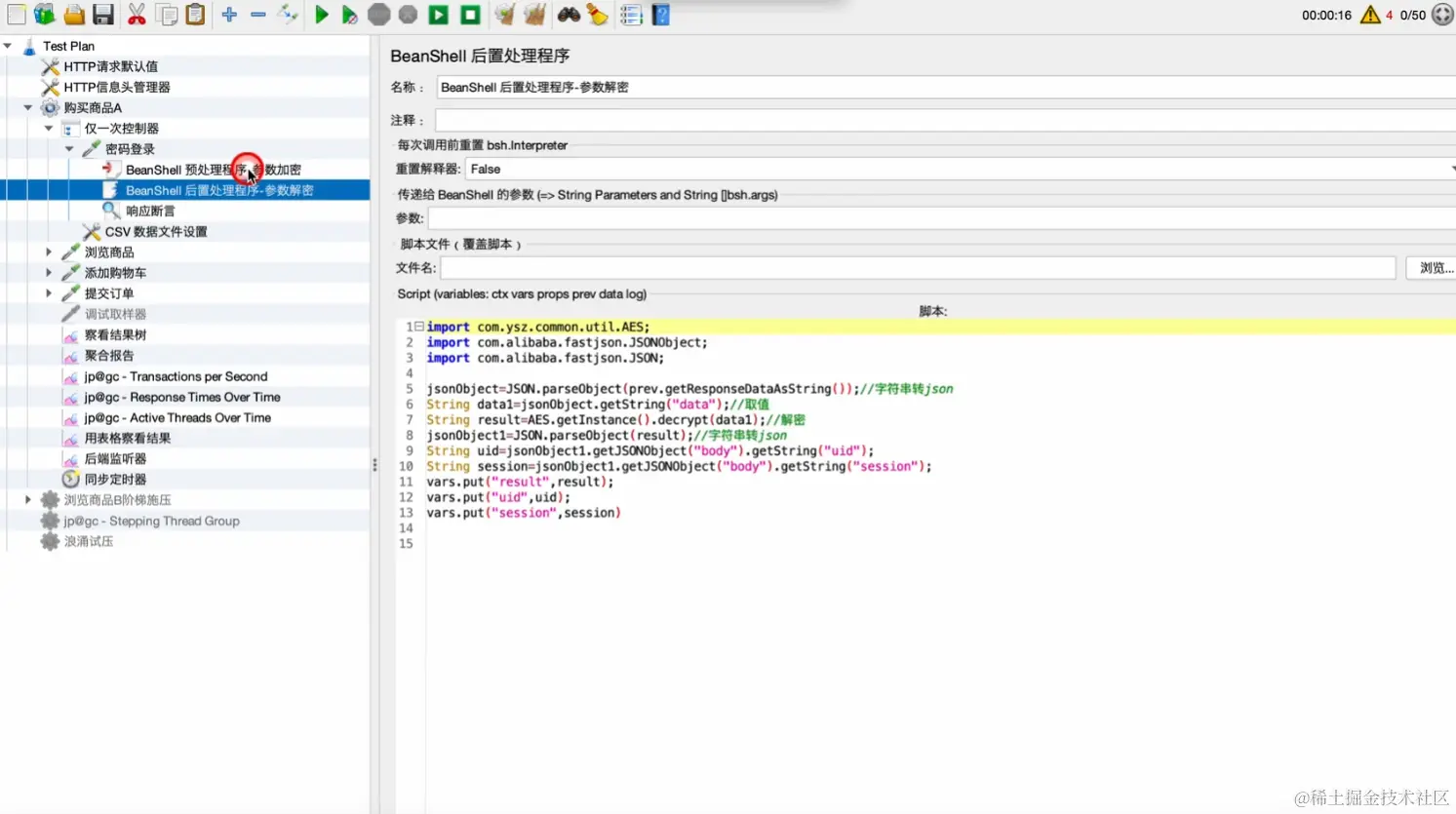The width and height of the screenshot is (1456, 814).
Task: Start the test with green play icon
Action: (322, 15)
